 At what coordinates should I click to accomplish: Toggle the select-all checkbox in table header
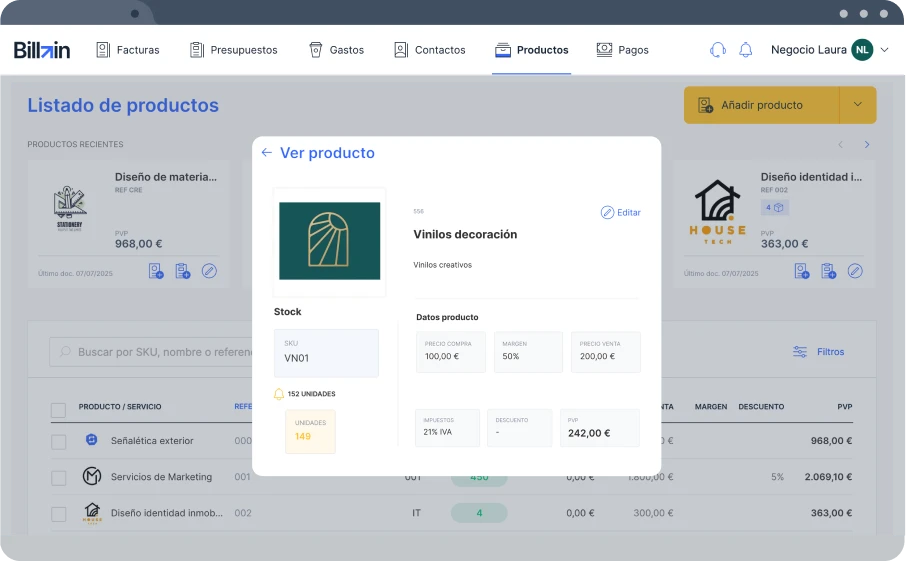[x=58, y=410]
